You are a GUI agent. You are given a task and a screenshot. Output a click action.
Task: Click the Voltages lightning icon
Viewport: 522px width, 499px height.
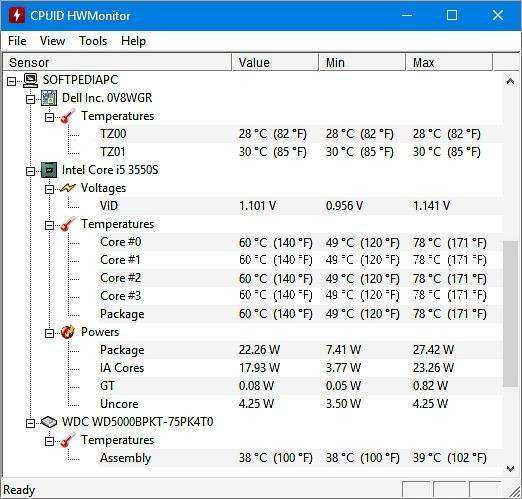pos(68,188)
